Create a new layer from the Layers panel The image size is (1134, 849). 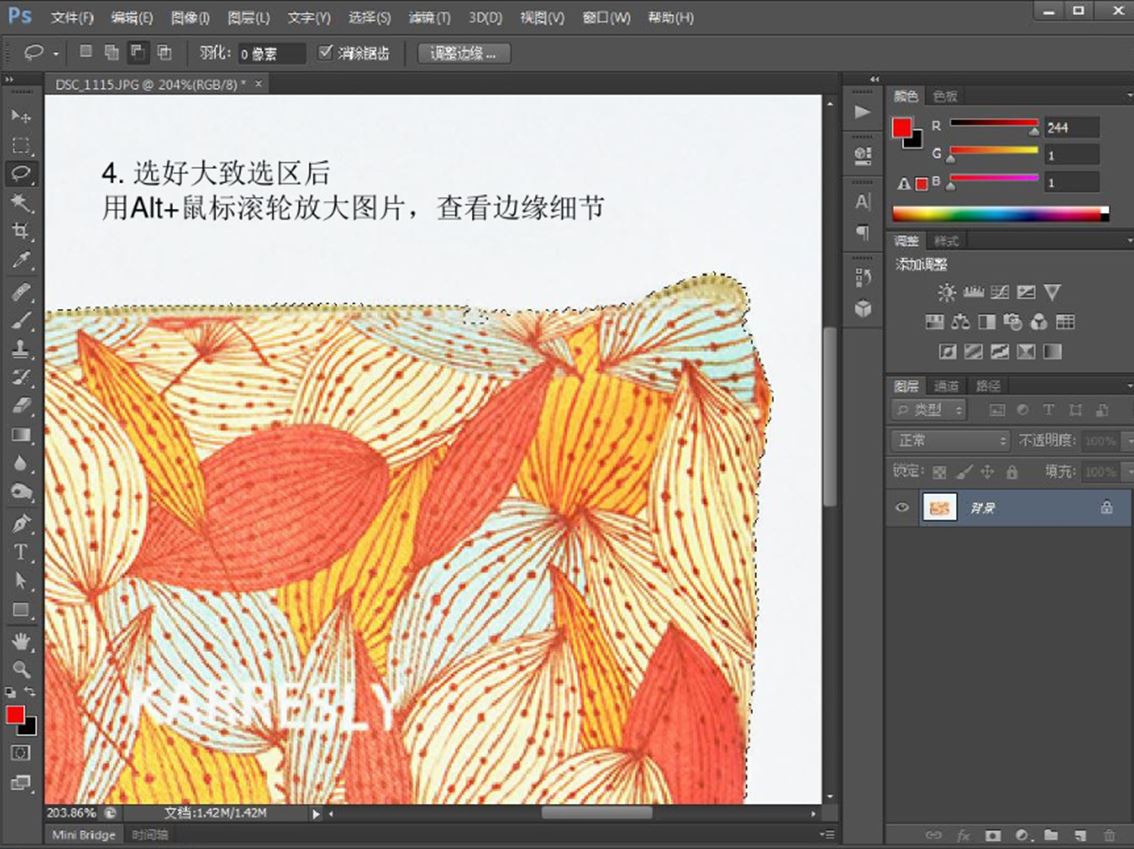(1080, 834)
